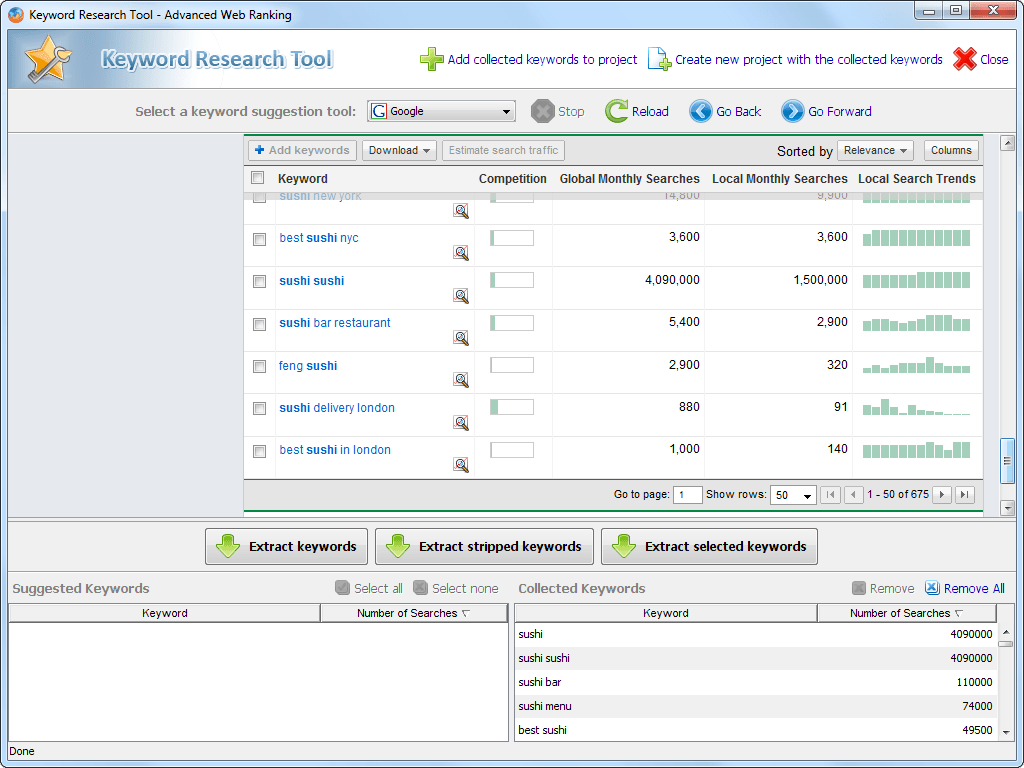Click magnifier icon for sushi delivery london
This screenshot has width=1024, height=768.
[461, 423]
